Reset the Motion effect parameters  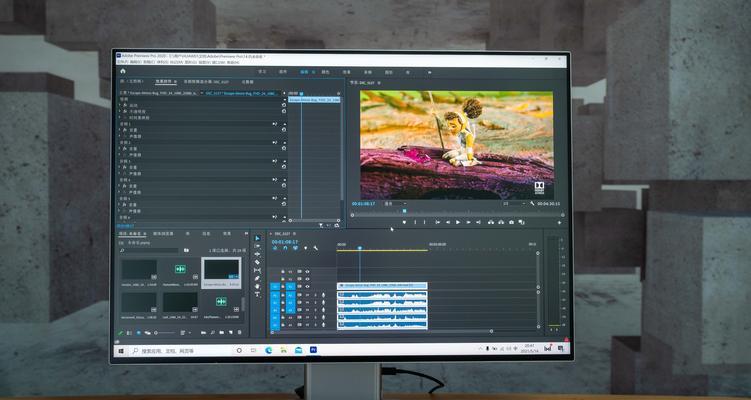tap(284, 105)
